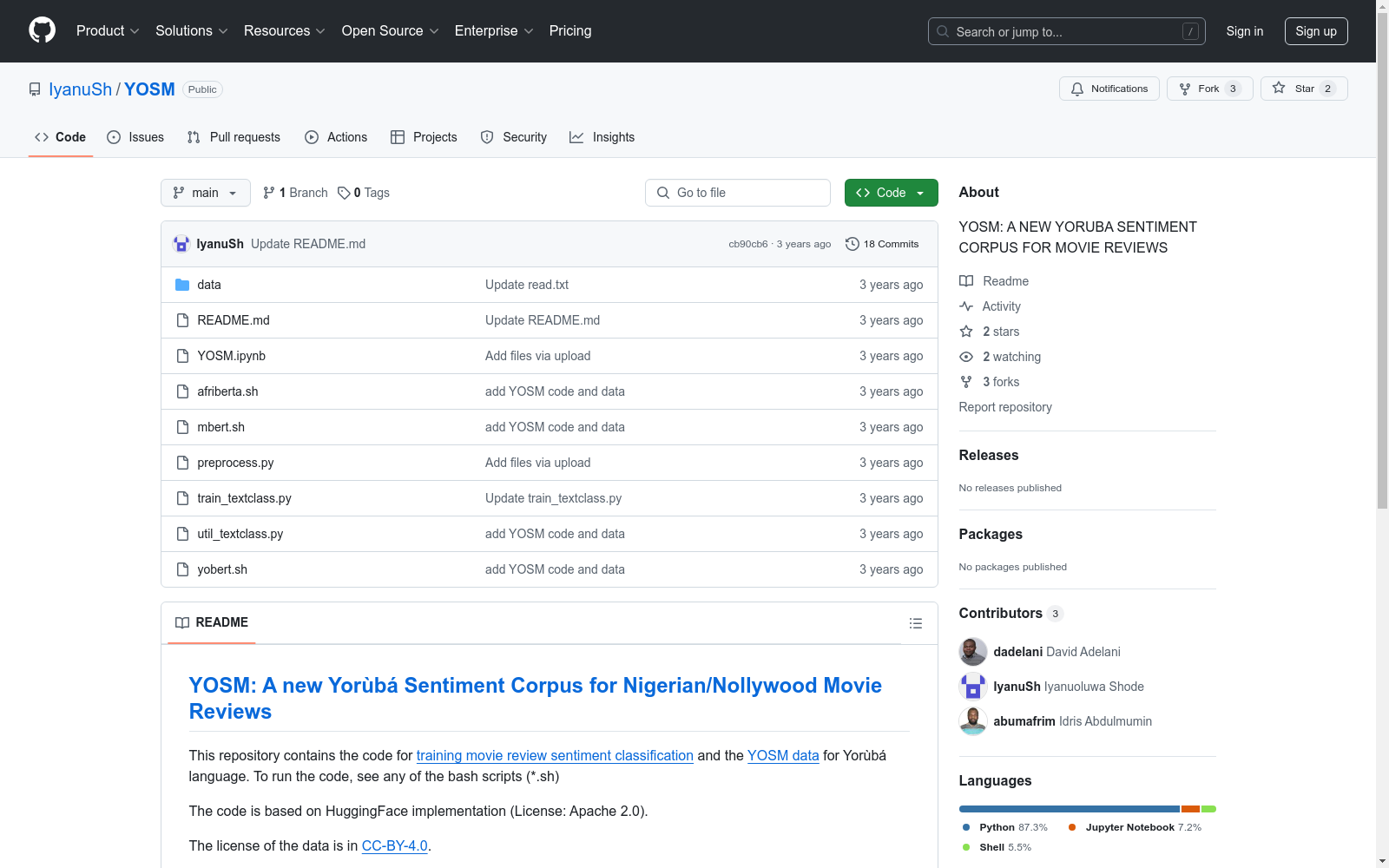Click the notifications bell icon
The height and width of the screenshot is (868, 1389).
click(x=1077, y=89)
